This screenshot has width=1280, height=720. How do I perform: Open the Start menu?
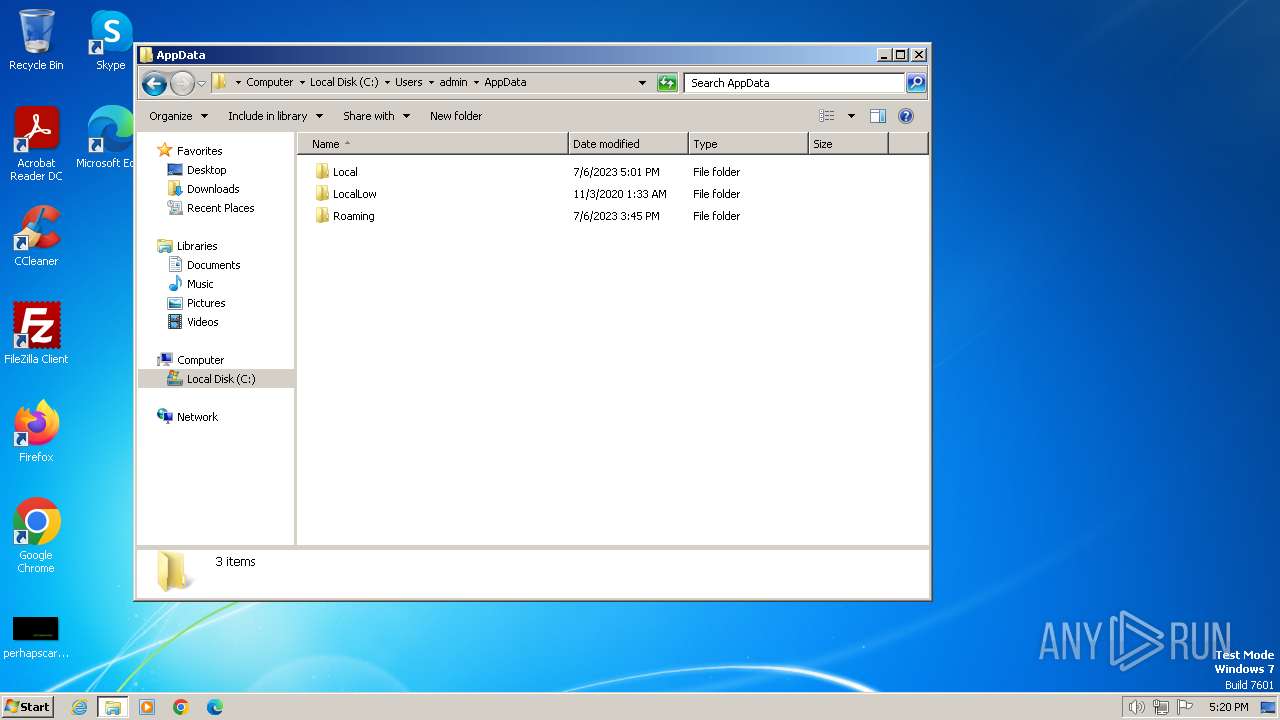pos(27,706)
